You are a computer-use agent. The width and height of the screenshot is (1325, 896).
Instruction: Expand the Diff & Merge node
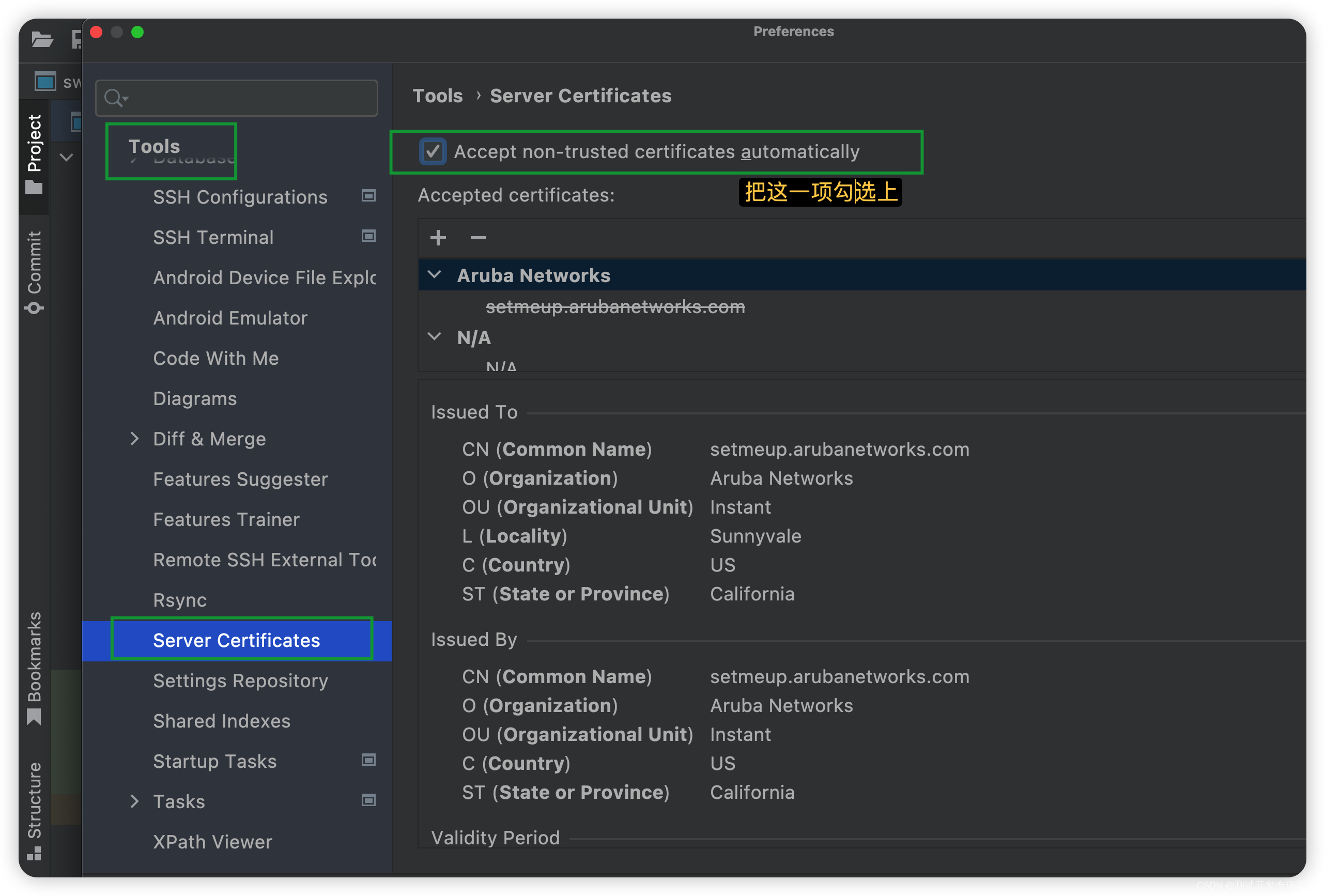tap(134, 438)
